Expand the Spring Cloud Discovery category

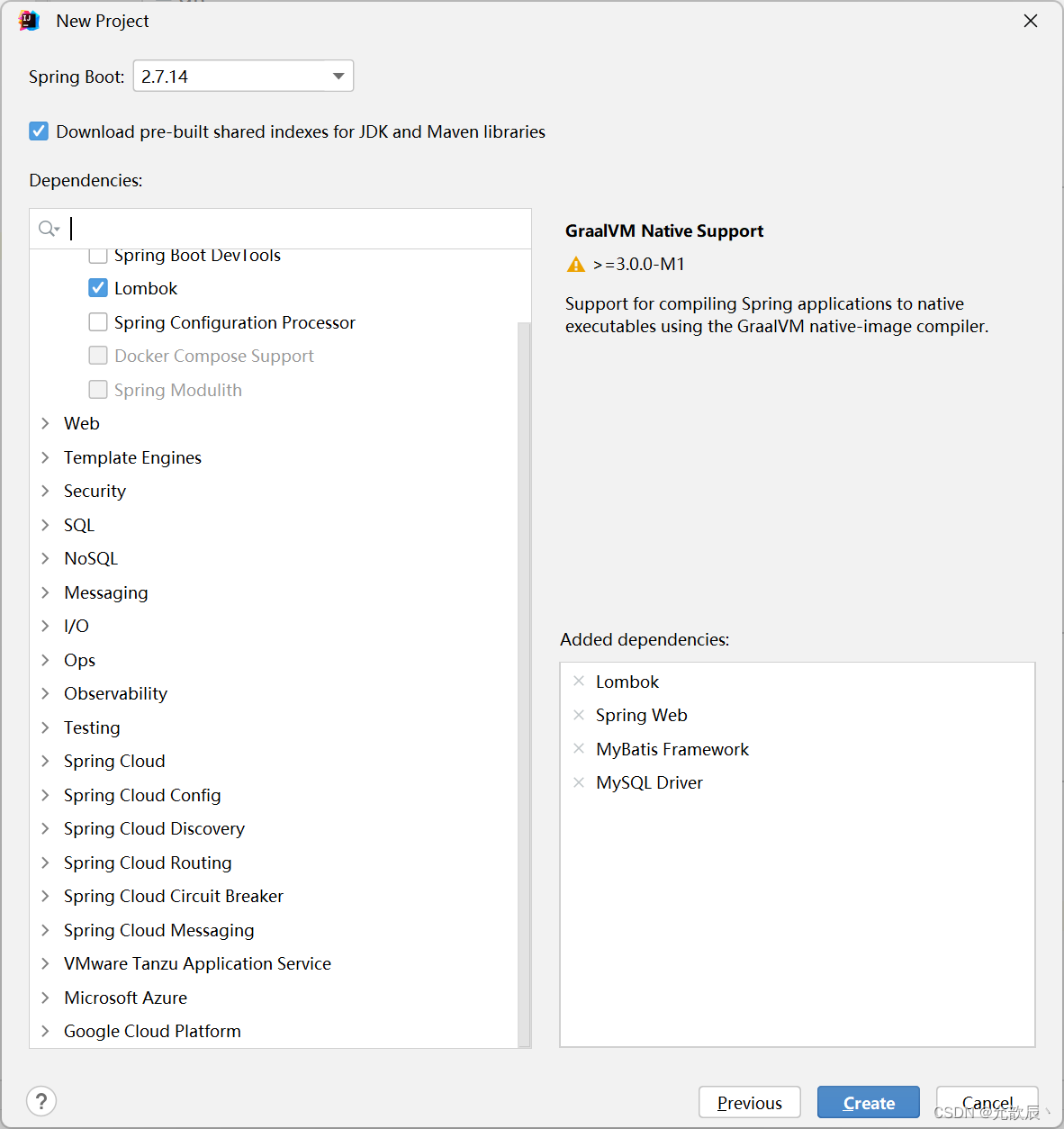tap(45, 828)
